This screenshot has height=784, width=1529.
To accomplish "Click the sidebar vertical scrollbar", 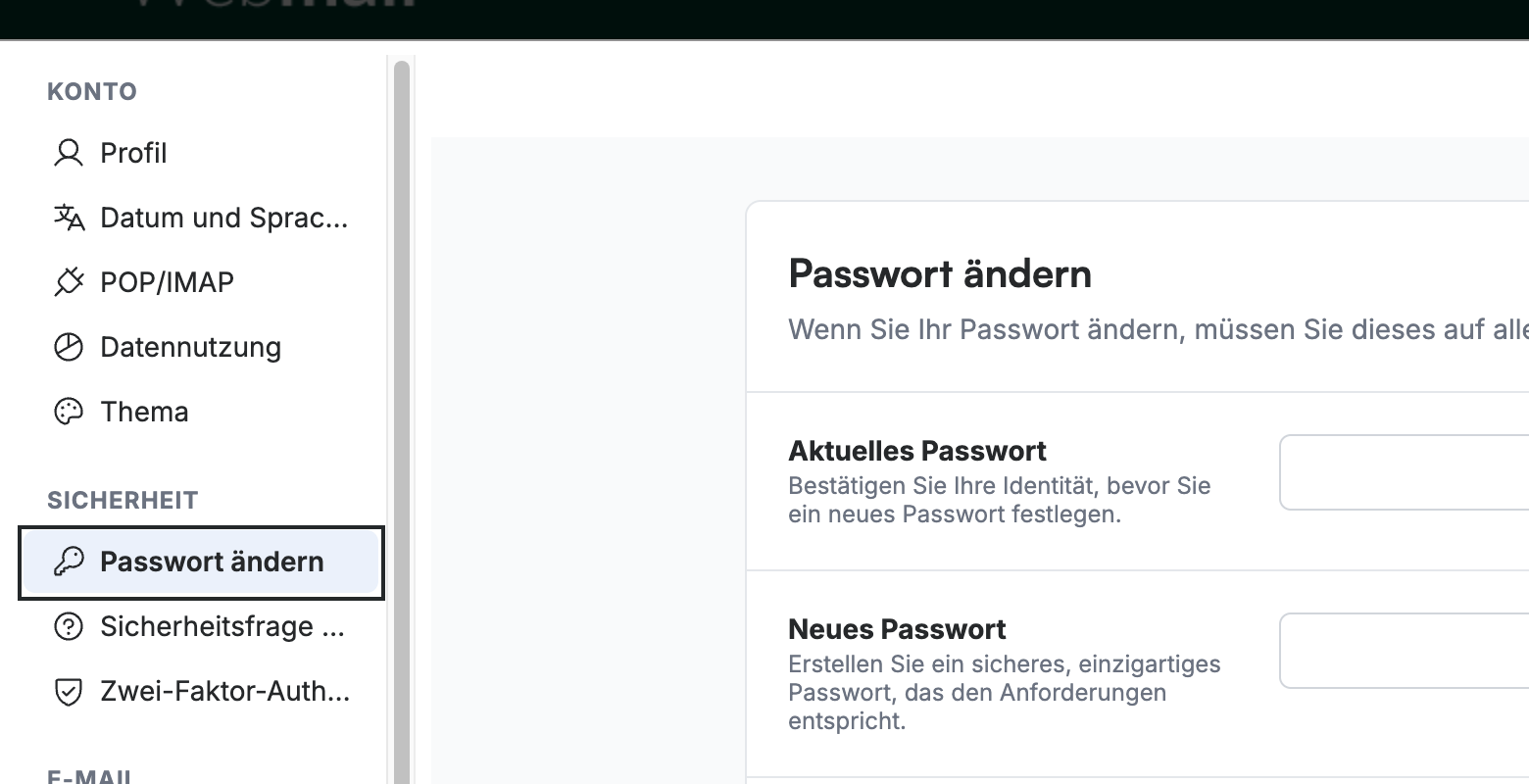I will click(x=401, y=421).
